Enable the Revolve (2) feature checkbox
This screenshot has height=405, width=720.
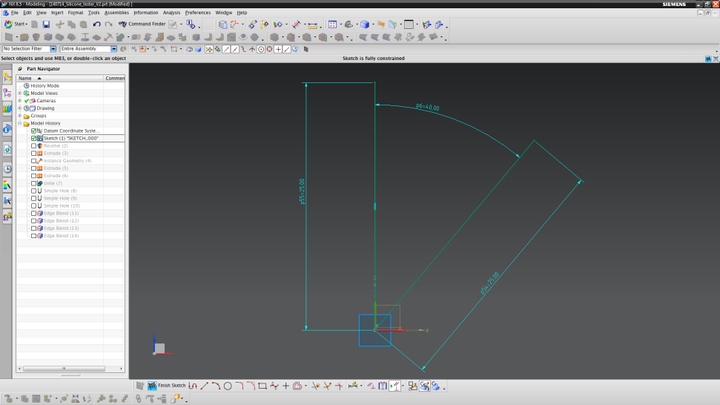coord(34,146)
